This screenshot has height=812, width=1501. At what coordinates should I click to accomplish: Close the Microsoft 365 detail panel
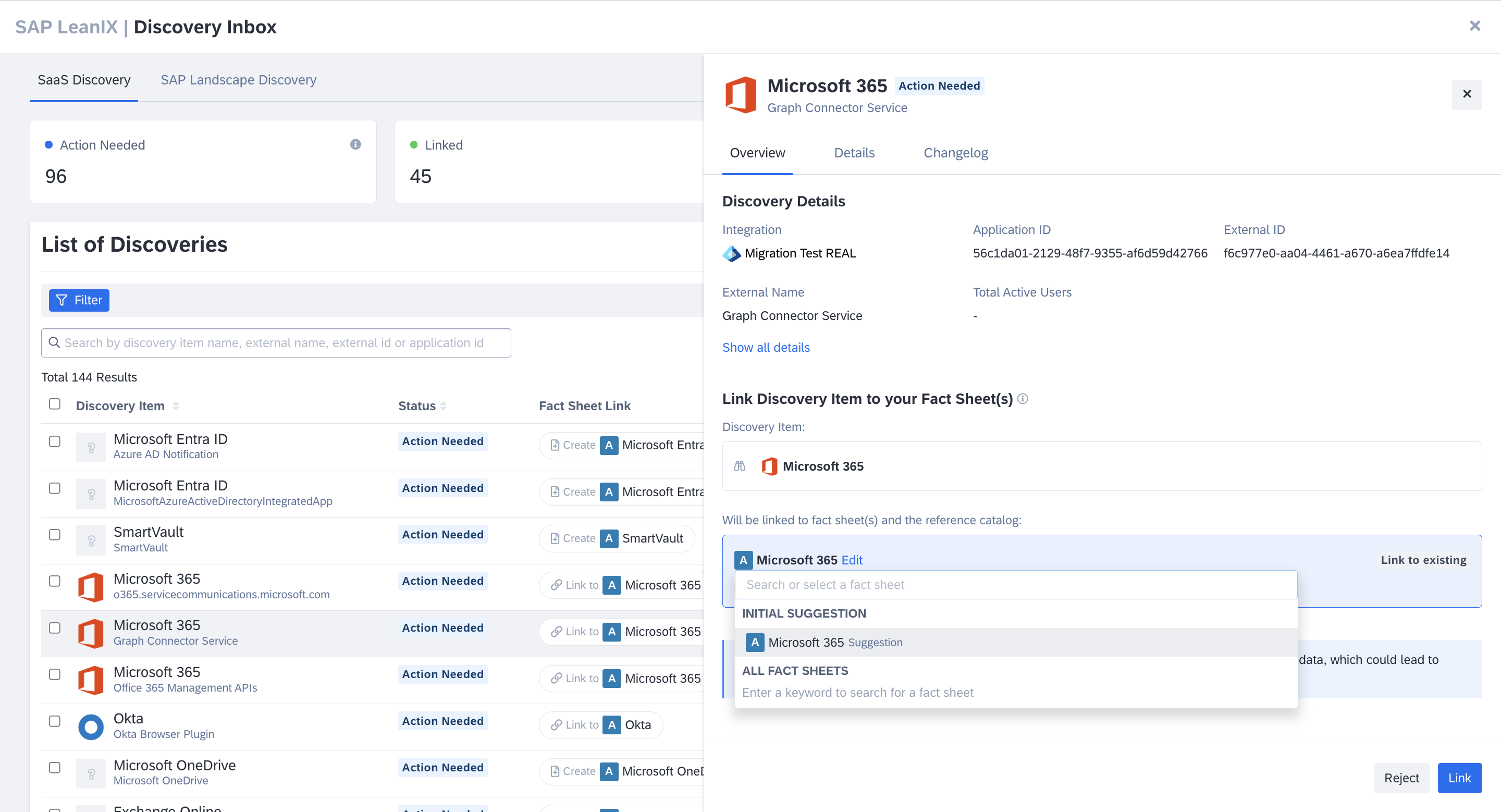(x=1467, y=94)
